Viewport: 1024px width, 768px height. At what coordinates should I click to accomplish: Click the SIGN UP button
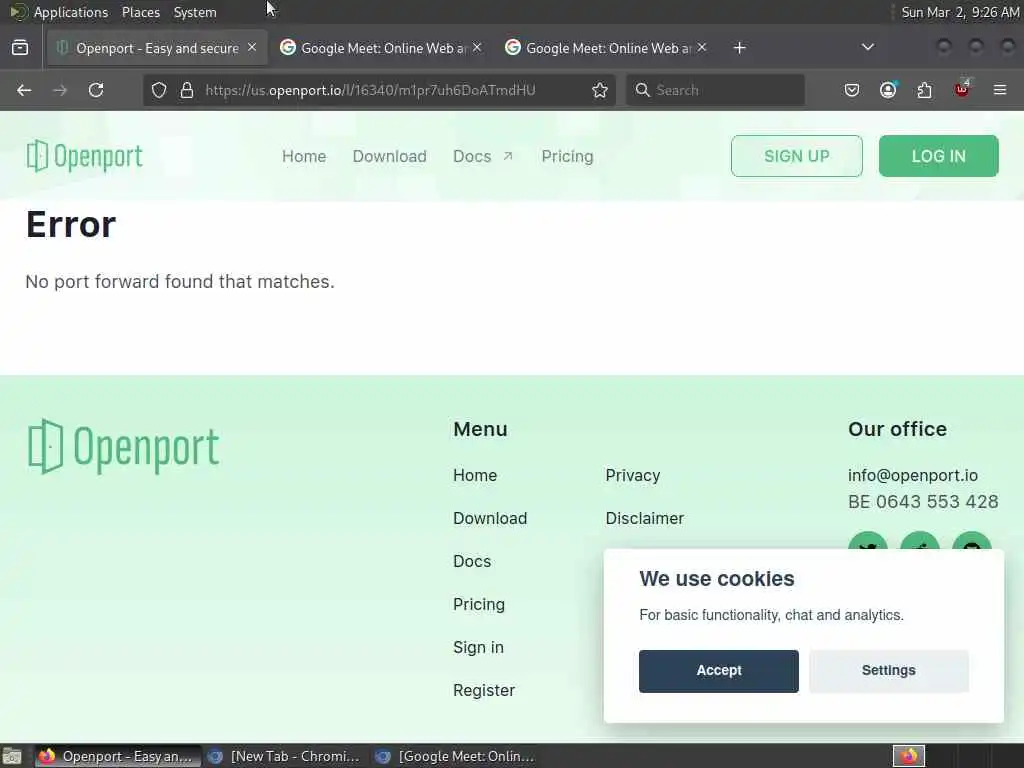[797, 156]
